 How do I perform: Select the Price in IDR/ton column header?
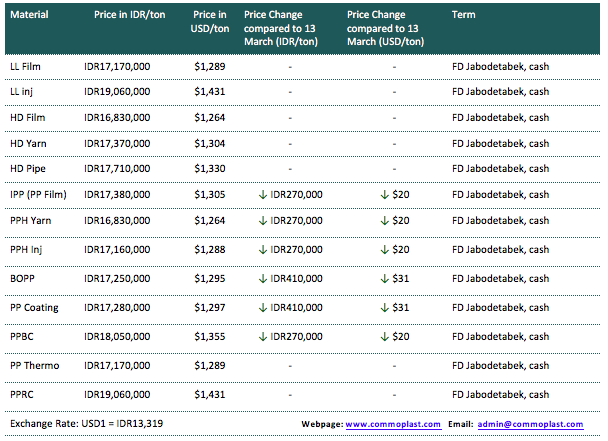coord(129,16)
